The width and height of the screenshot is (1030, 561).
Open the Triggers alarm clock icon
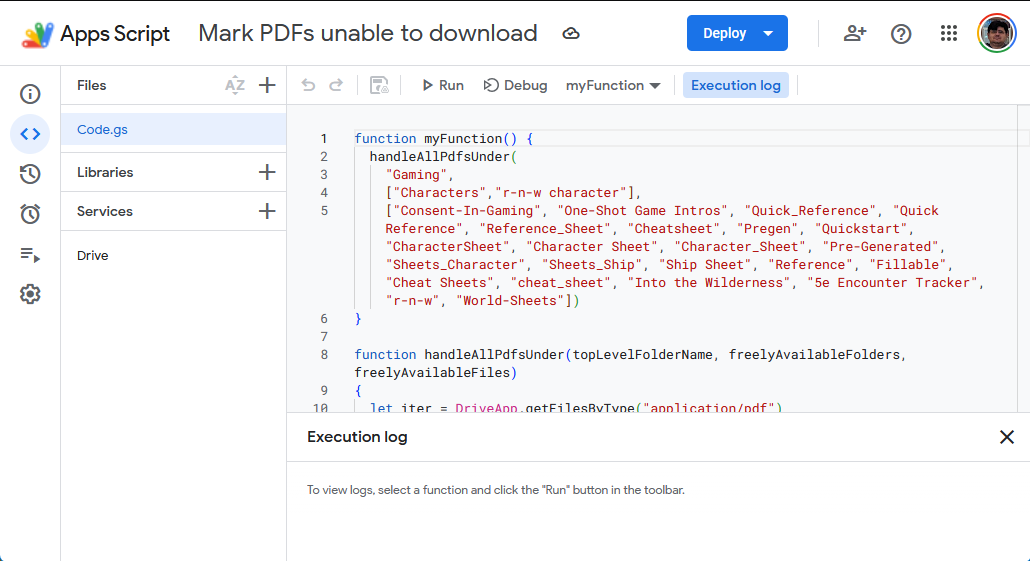click(30, 214)
